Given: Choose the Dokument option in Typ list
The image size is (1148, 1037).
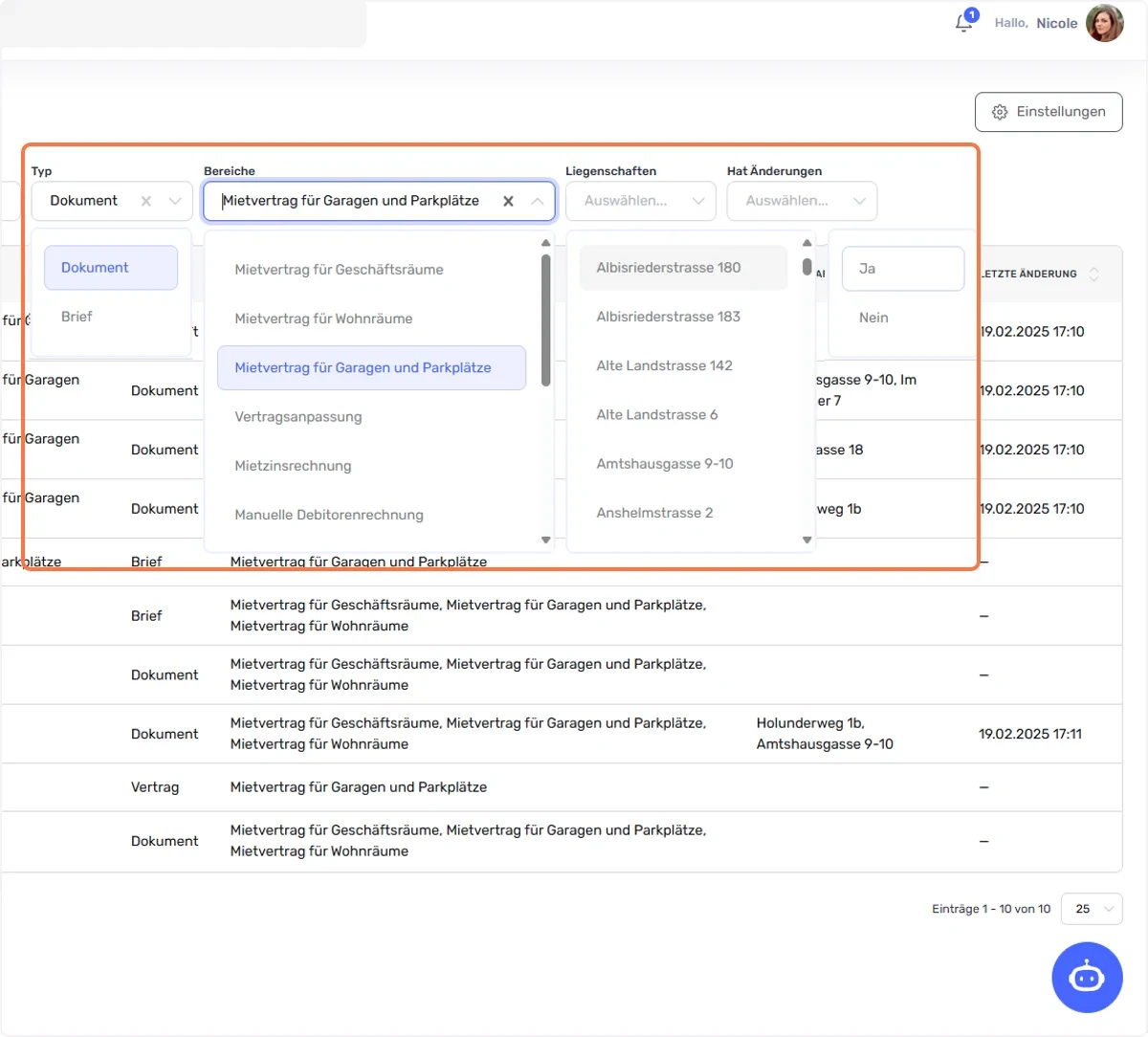Looking at the screenshot, I should coord(111,268).
